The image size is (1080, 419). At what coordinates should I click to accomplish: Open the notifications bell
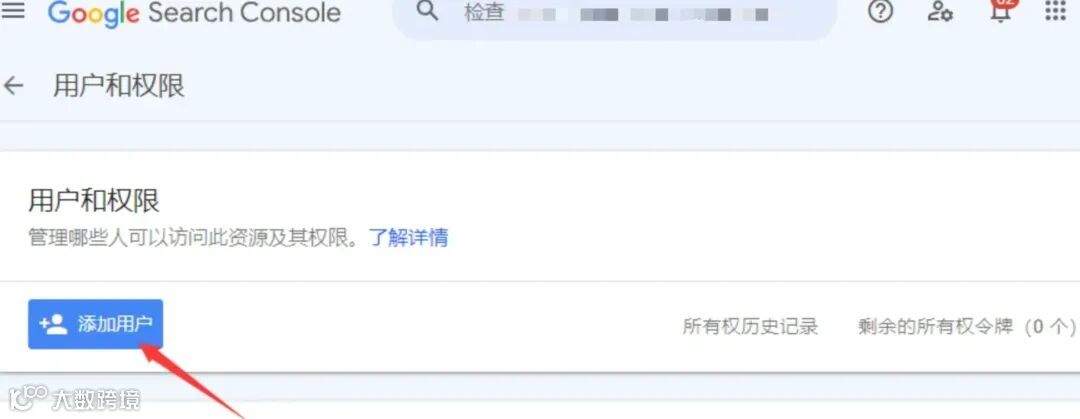pyautogui.click(x=999, y=12)
